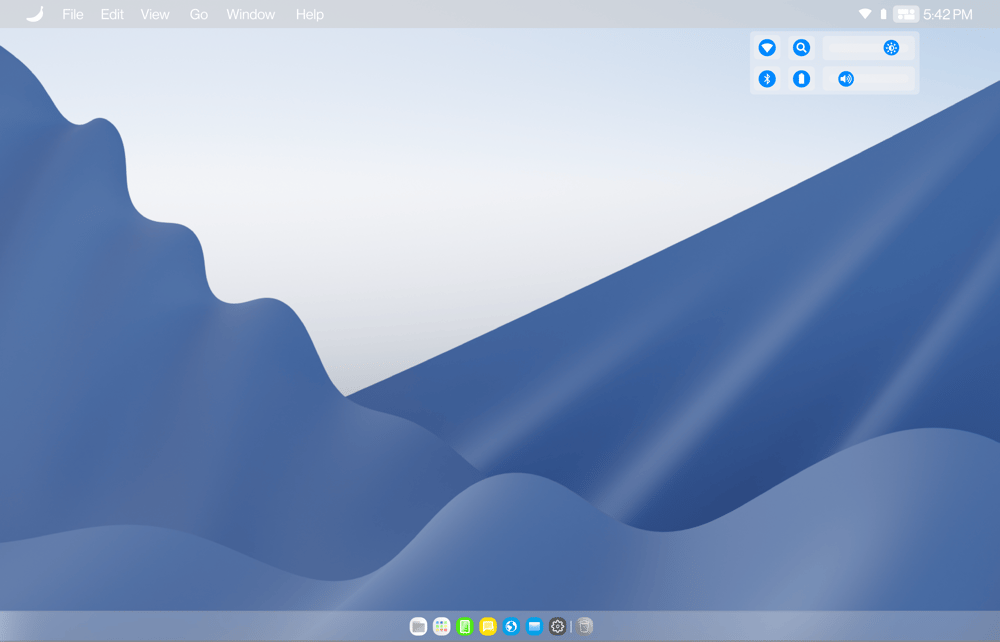The height and width of the screenshot is (642, 1000).
Task: Click the battery button in control center
Action: 802,79
